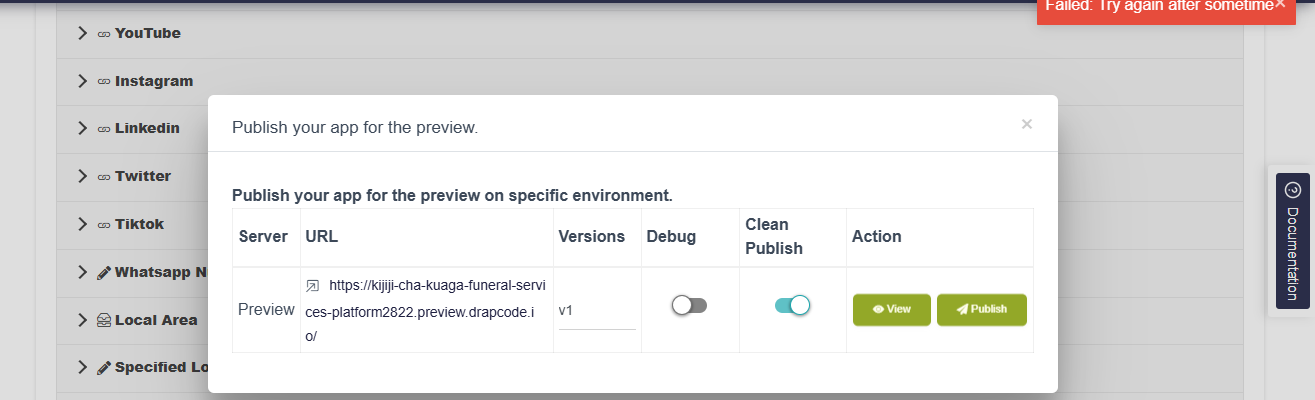Image resolution: width=1315 pixels, height=400 pixels.
Task: Click the link icon beside Instagram
Action: pyautogui.click(x=103, y=81)
